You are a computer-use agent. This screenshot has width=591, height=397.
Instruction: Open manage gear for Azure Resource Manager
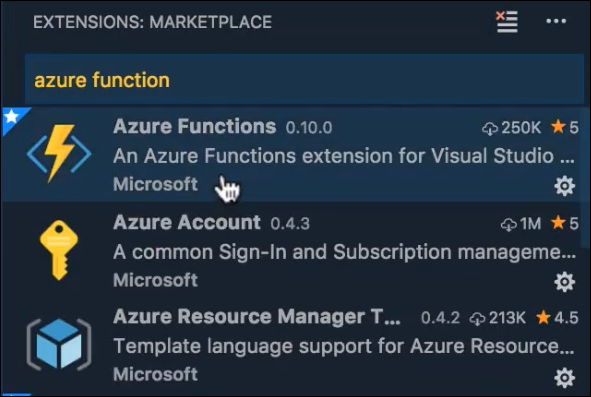[565, 377]
